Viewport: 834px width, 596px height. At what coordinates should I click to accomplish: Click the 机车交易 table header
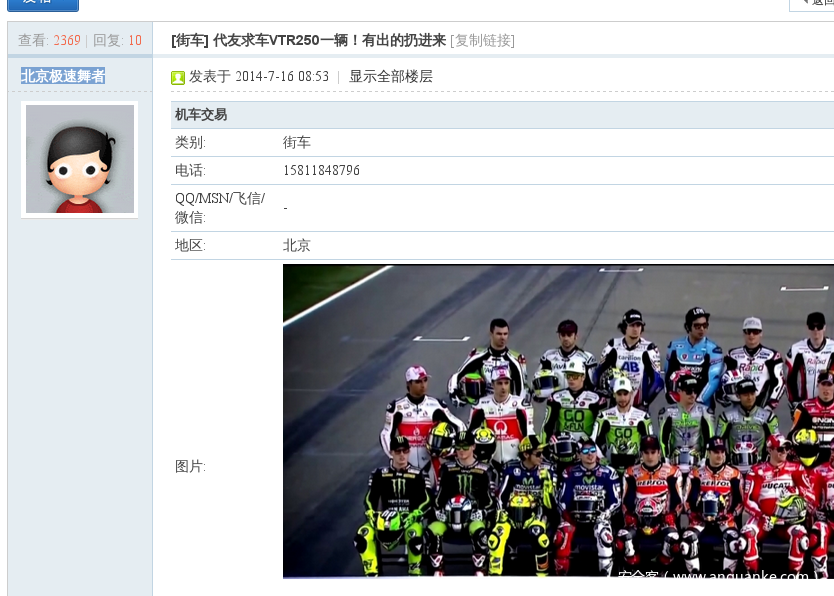[201, 115]
